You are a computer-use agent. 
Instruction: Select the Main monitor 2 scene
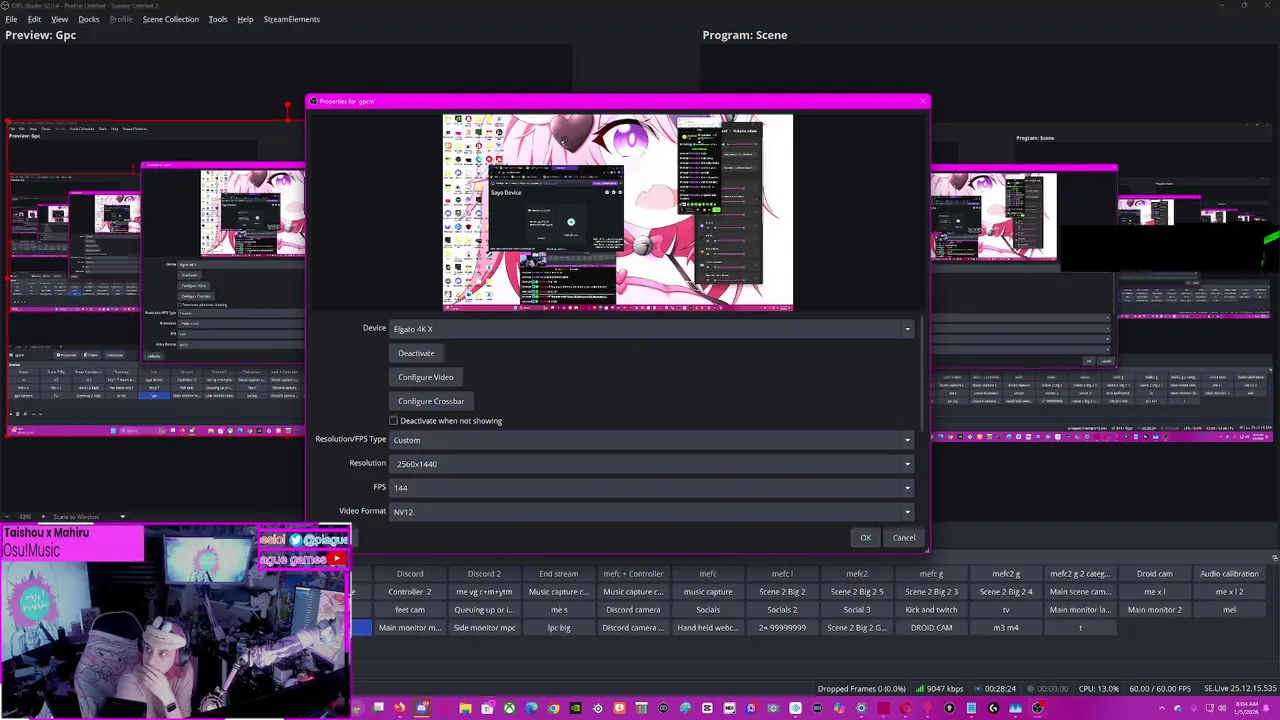(1155, 610)
